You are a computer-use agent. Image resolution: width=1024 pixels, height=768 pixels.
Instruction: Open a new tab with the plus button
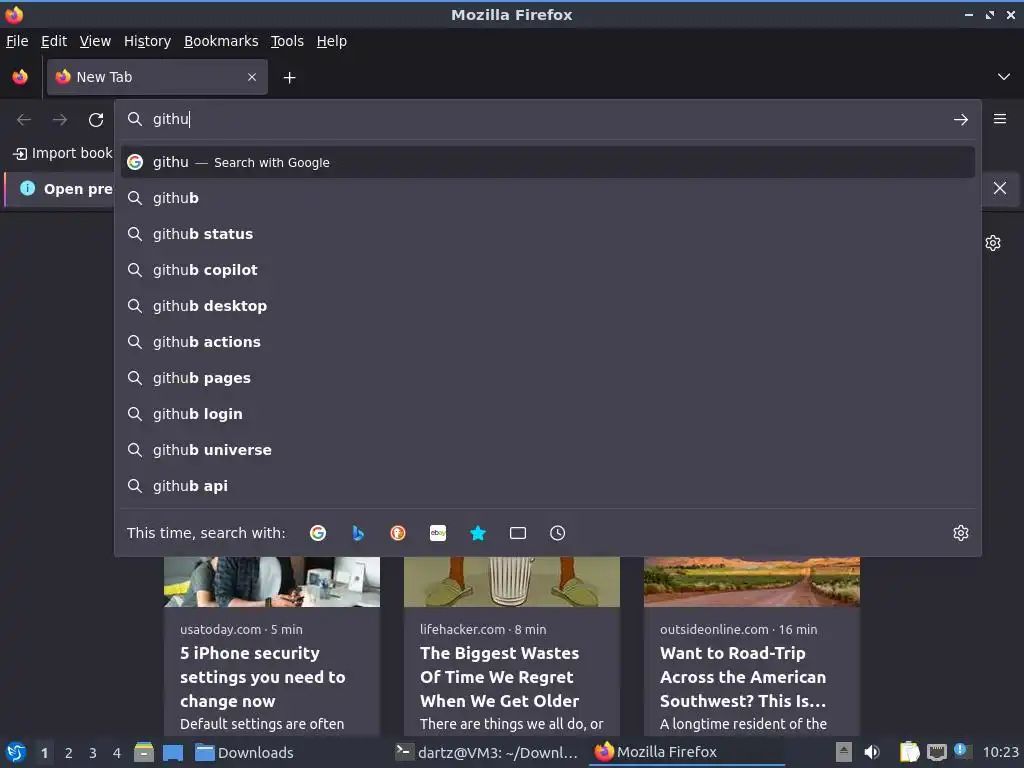(289, 78)
